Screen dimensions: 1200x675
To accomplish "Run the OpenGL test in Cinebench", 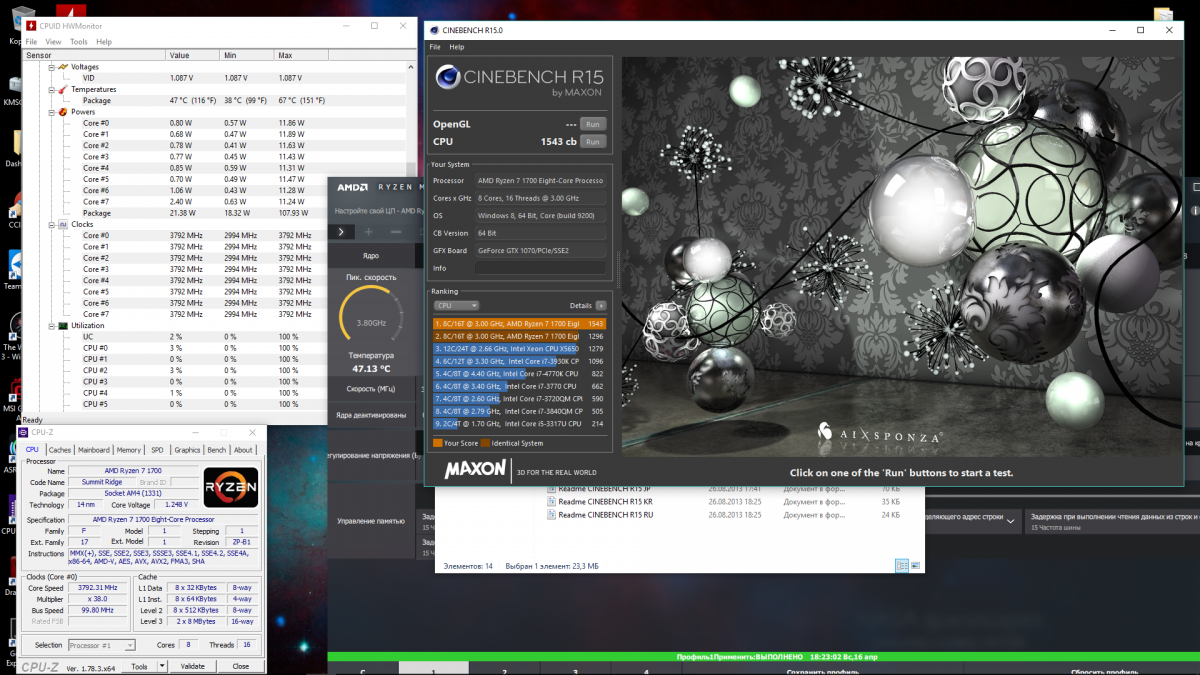I will click(x=593, y=124).
